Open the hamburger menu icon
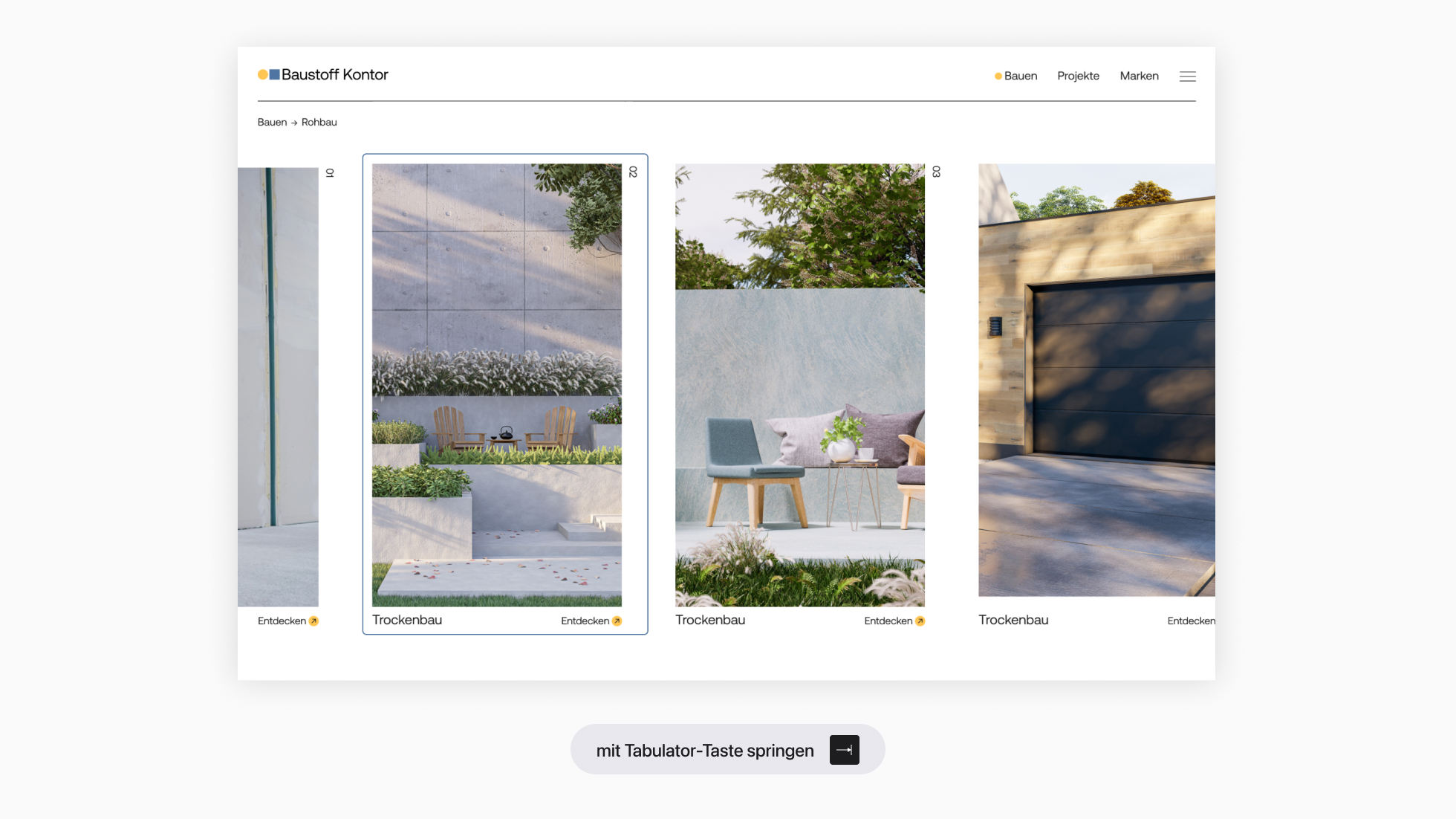The image size is (1456, 819). (x=1187, y=77)
